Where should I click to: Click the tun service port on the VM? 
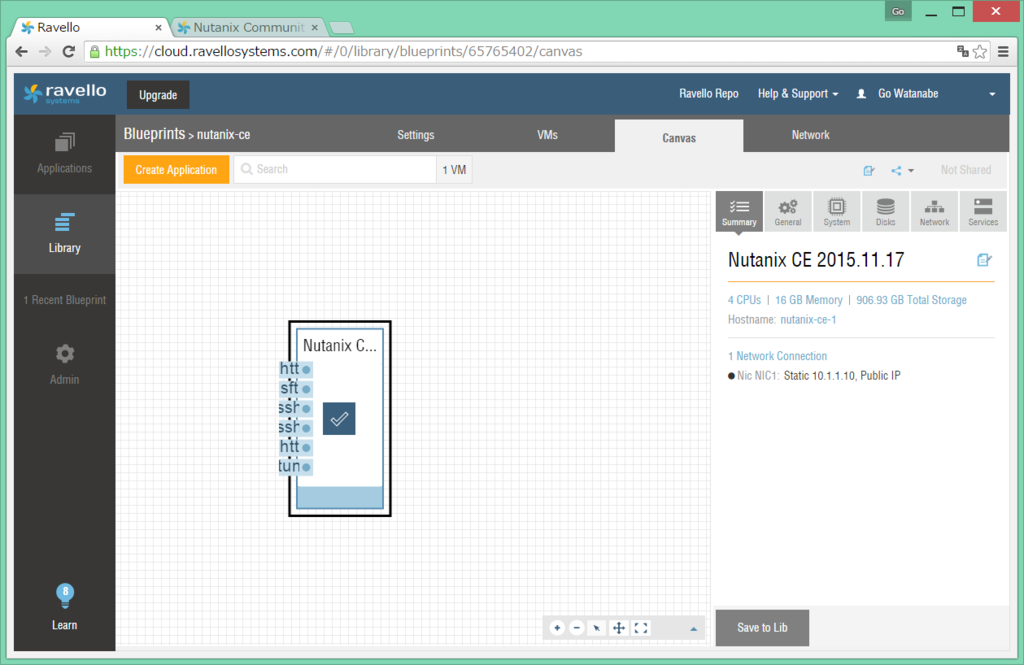295,466
